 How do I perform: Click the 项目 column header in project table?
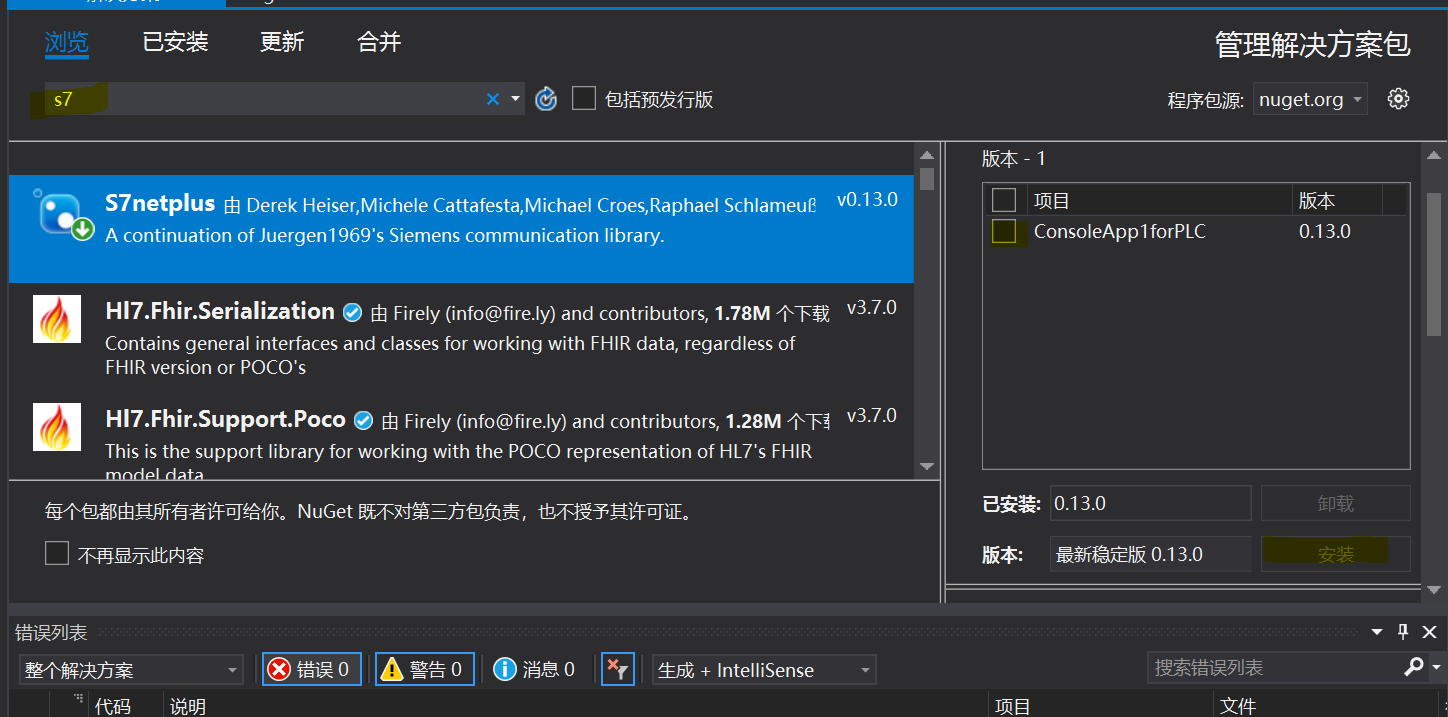[1052, 200]
